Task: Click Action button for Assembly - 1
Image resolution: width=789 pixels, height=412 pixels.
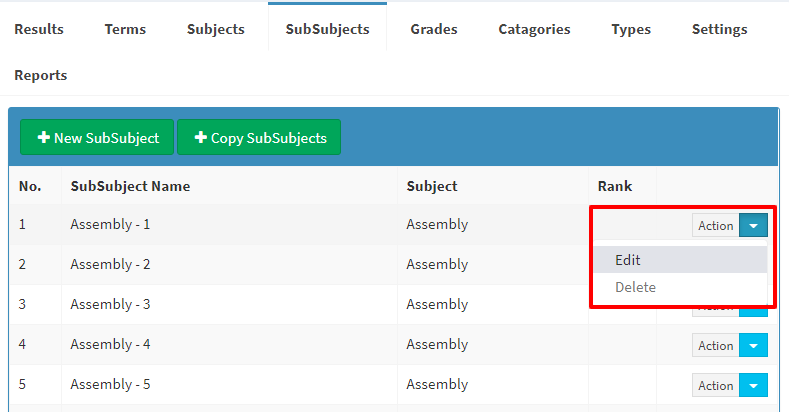Action: point(715,226)
